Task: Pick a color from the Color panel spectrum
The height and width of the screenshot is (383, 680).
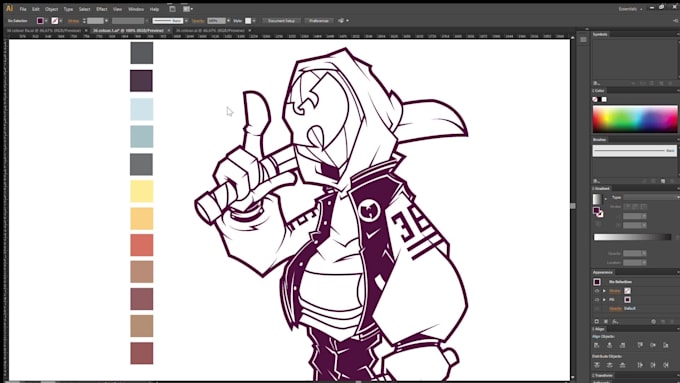Action: pyautogui.click(x=635, y=119)
